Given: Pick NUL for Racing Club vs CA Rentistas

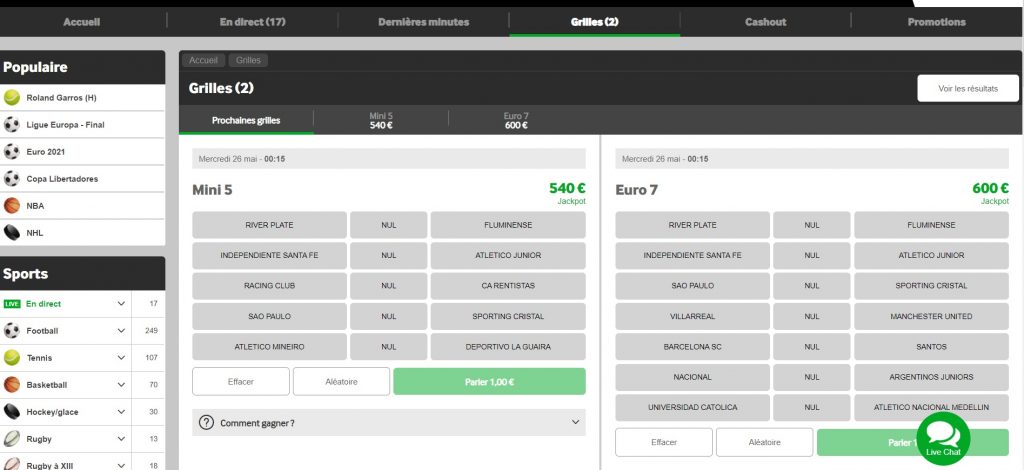Looking at the screenshot, I should click(x=389, y=286).
